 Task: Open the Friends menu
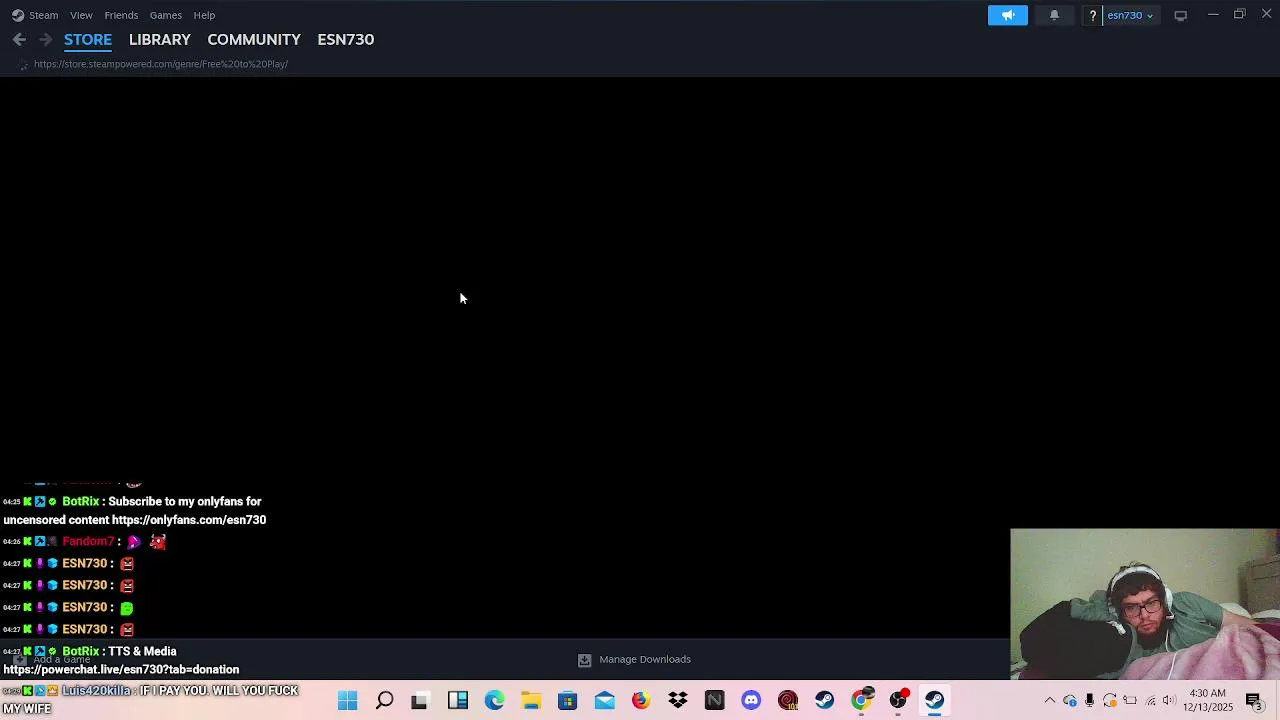point(121,15)
